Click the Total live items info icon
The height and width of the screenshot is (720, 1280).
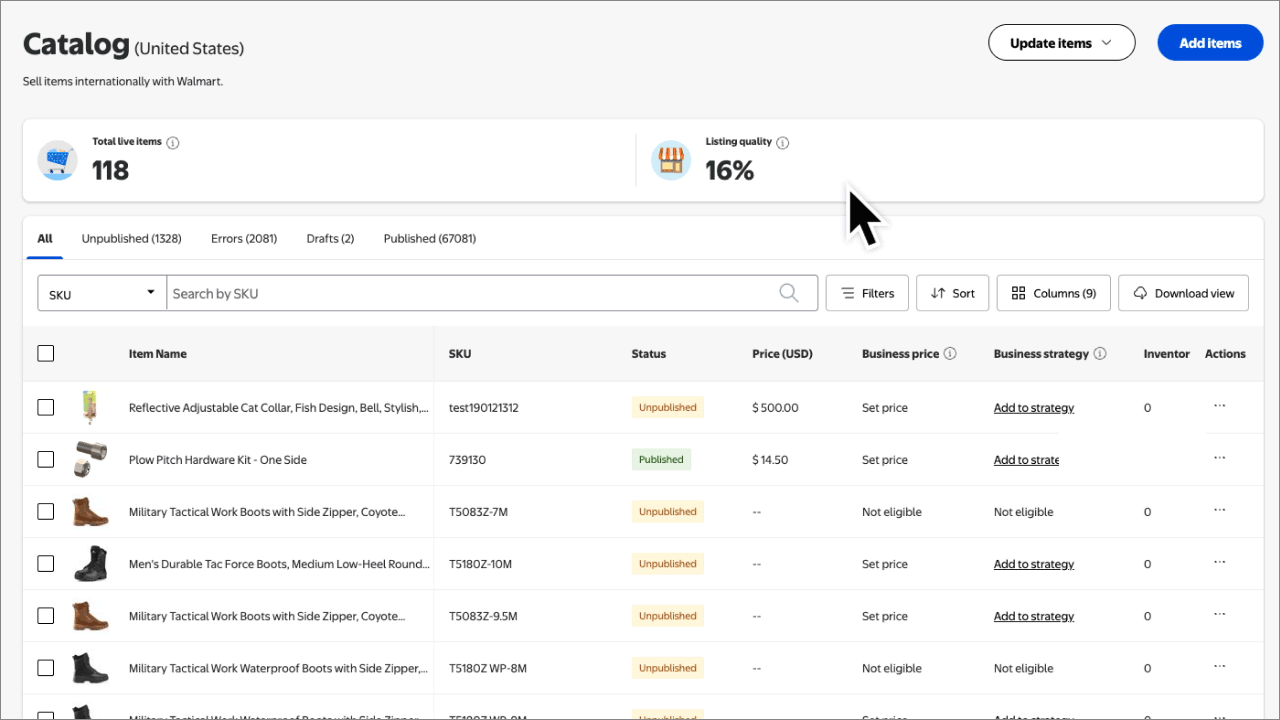point(173,142)
